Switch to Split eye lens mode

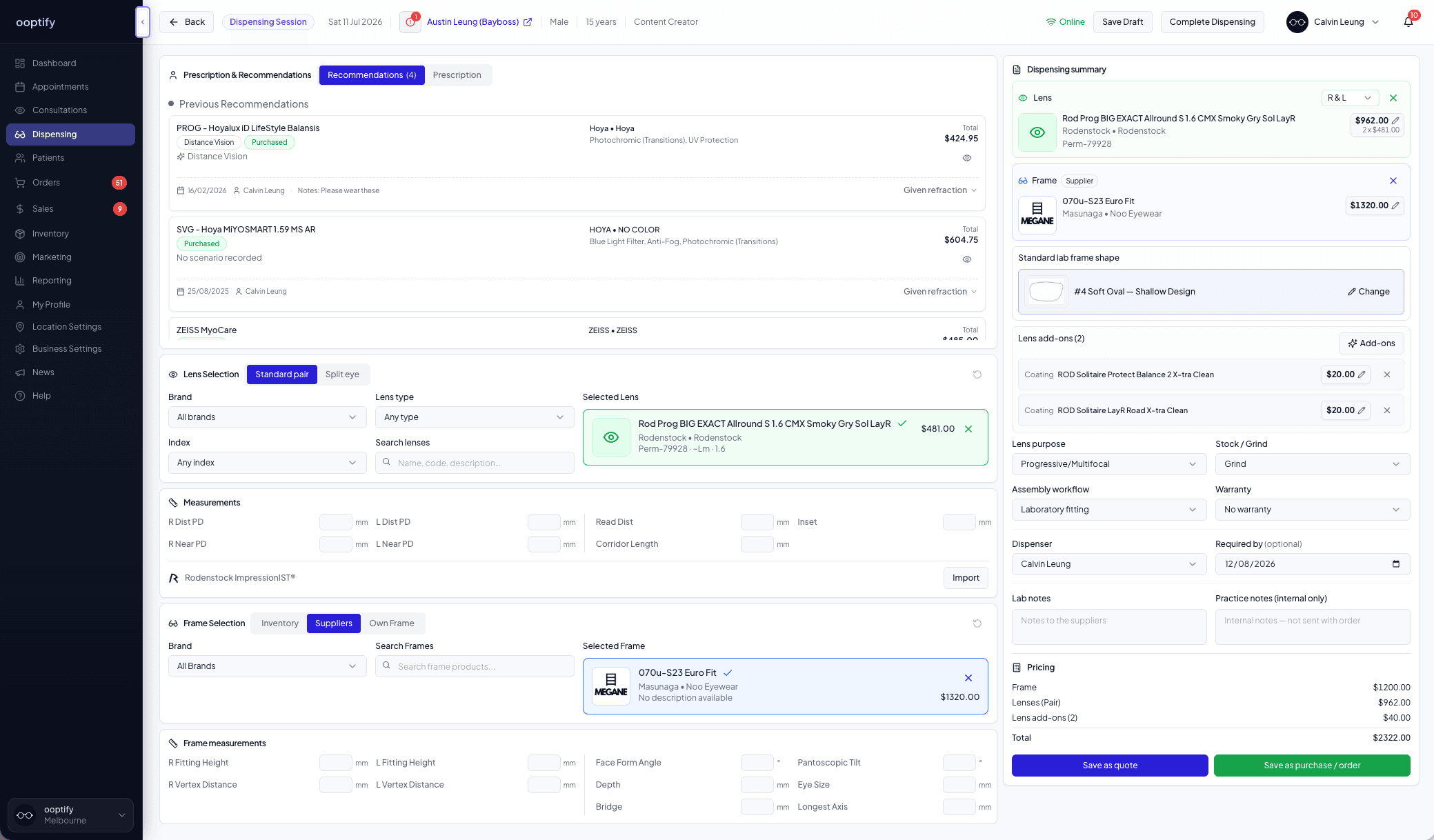click(x=342, y=374)
